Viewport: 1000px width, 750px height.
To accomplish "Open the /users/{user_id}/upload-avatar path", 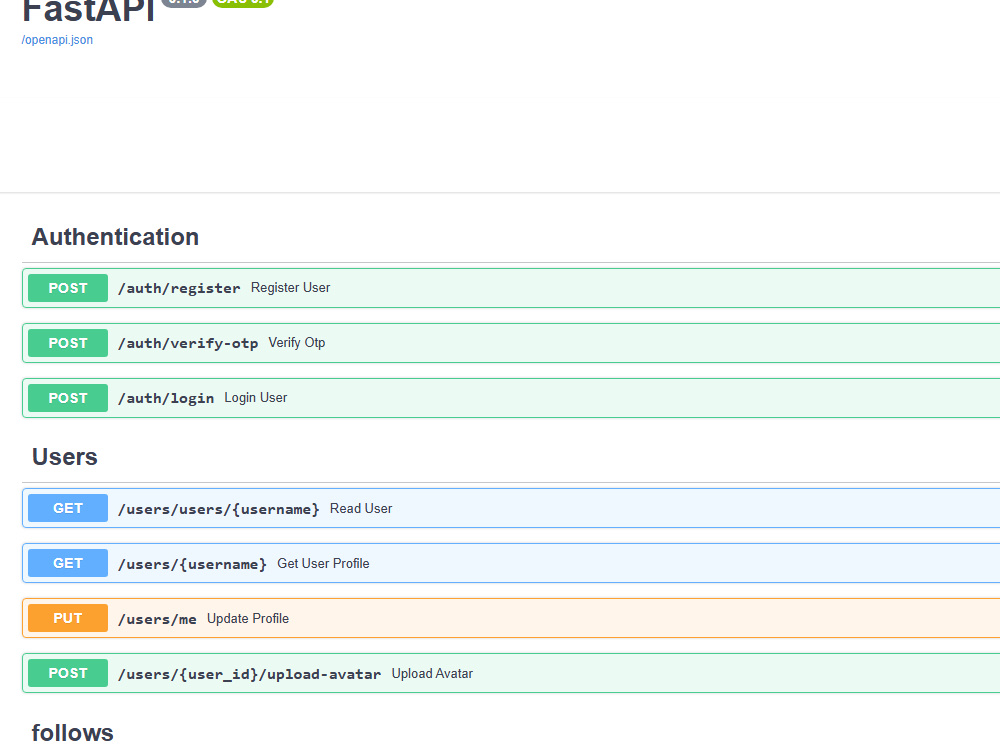I will coord(249,673).
